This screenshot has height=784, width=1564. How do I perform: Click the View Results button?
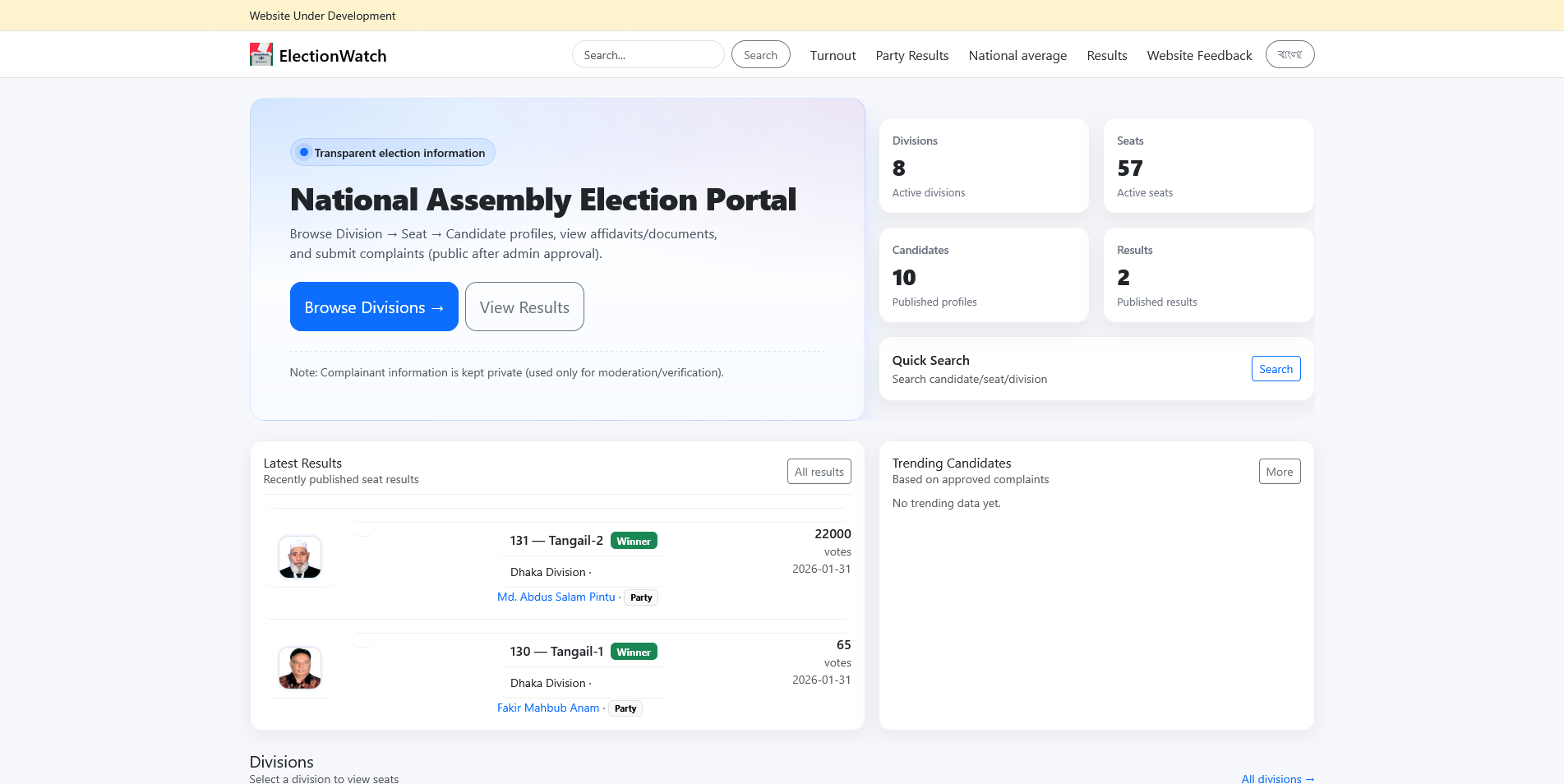click(x=524, y=307)
